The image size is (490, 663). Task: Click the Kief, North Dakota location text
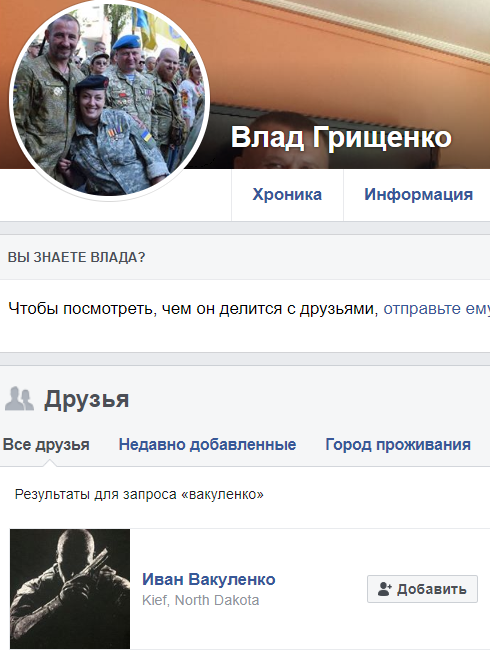[200, 600]
